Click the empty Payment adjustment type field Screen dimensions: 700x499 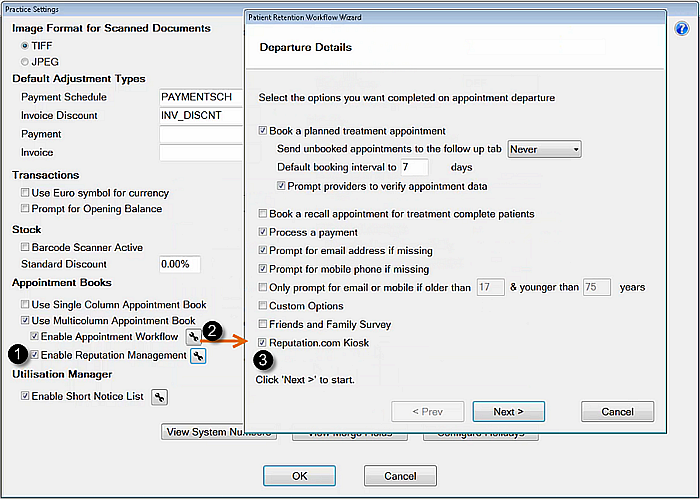pyautogui.click(x=202, y=134)
